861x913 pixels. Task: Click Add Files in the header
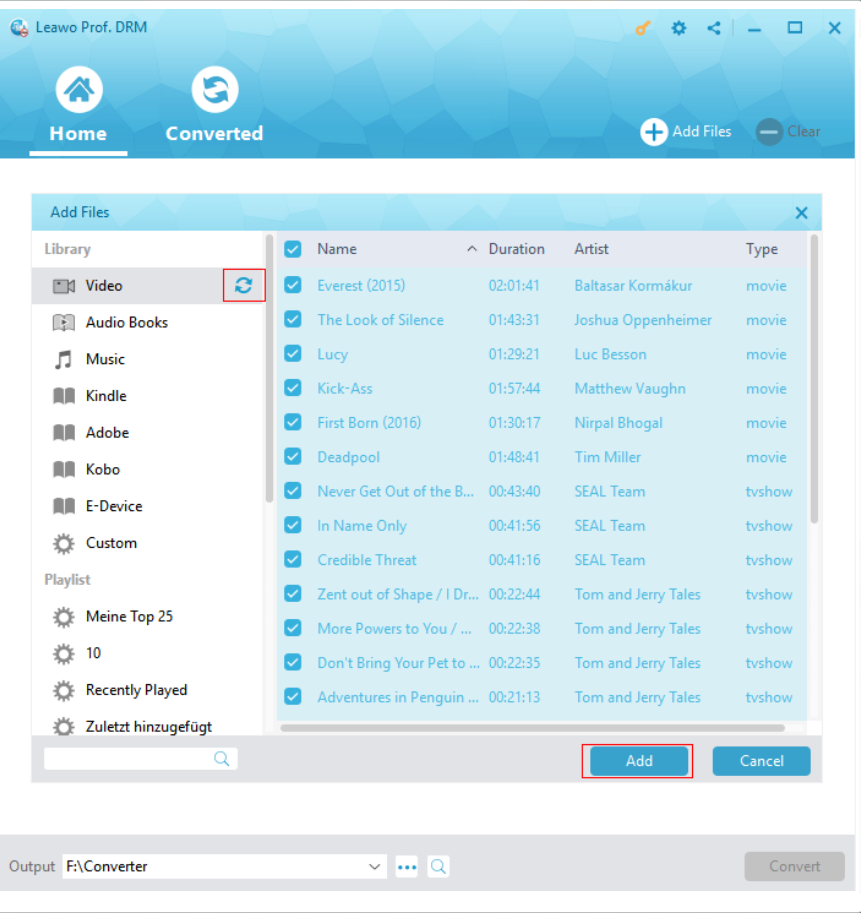(686, 132)
